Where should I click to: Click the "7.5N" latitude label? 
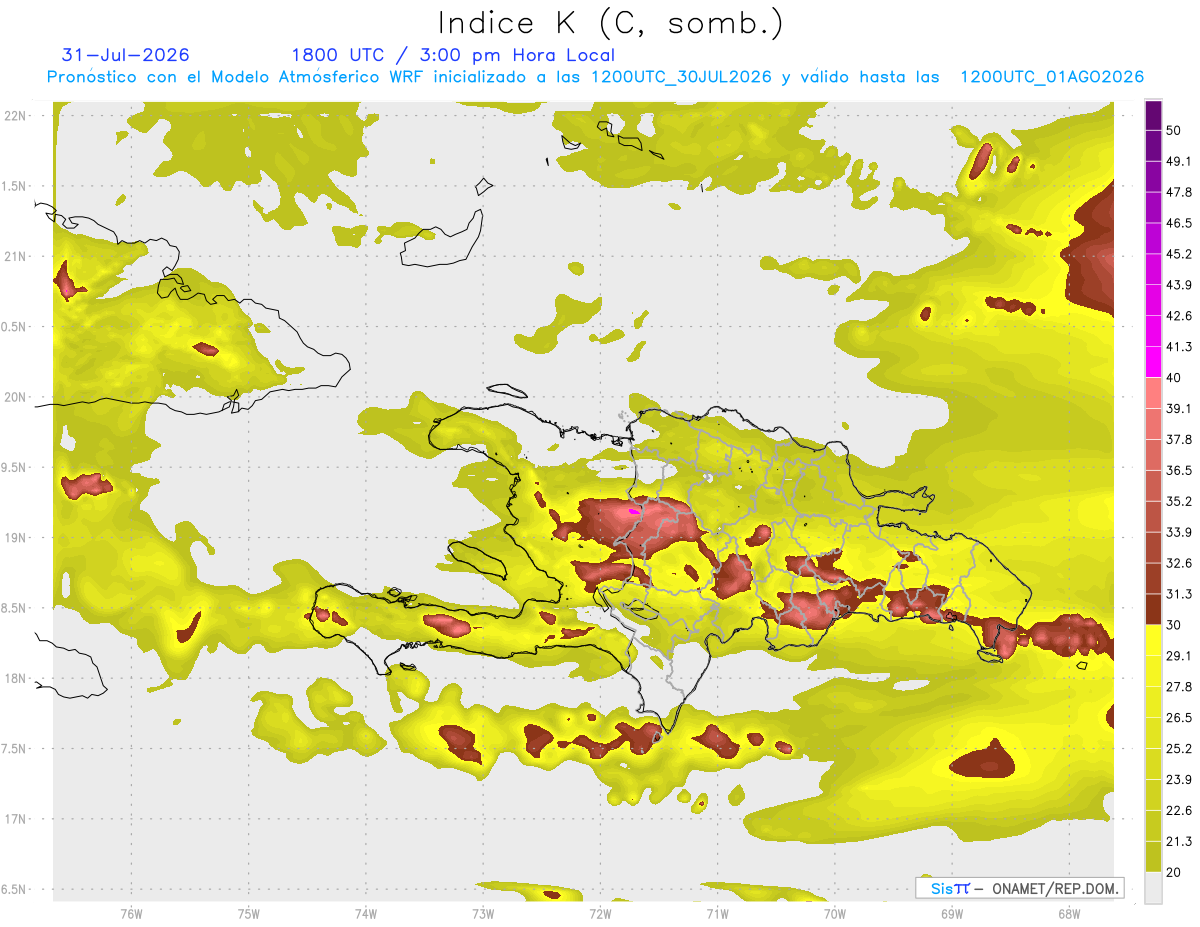point(15,749)
